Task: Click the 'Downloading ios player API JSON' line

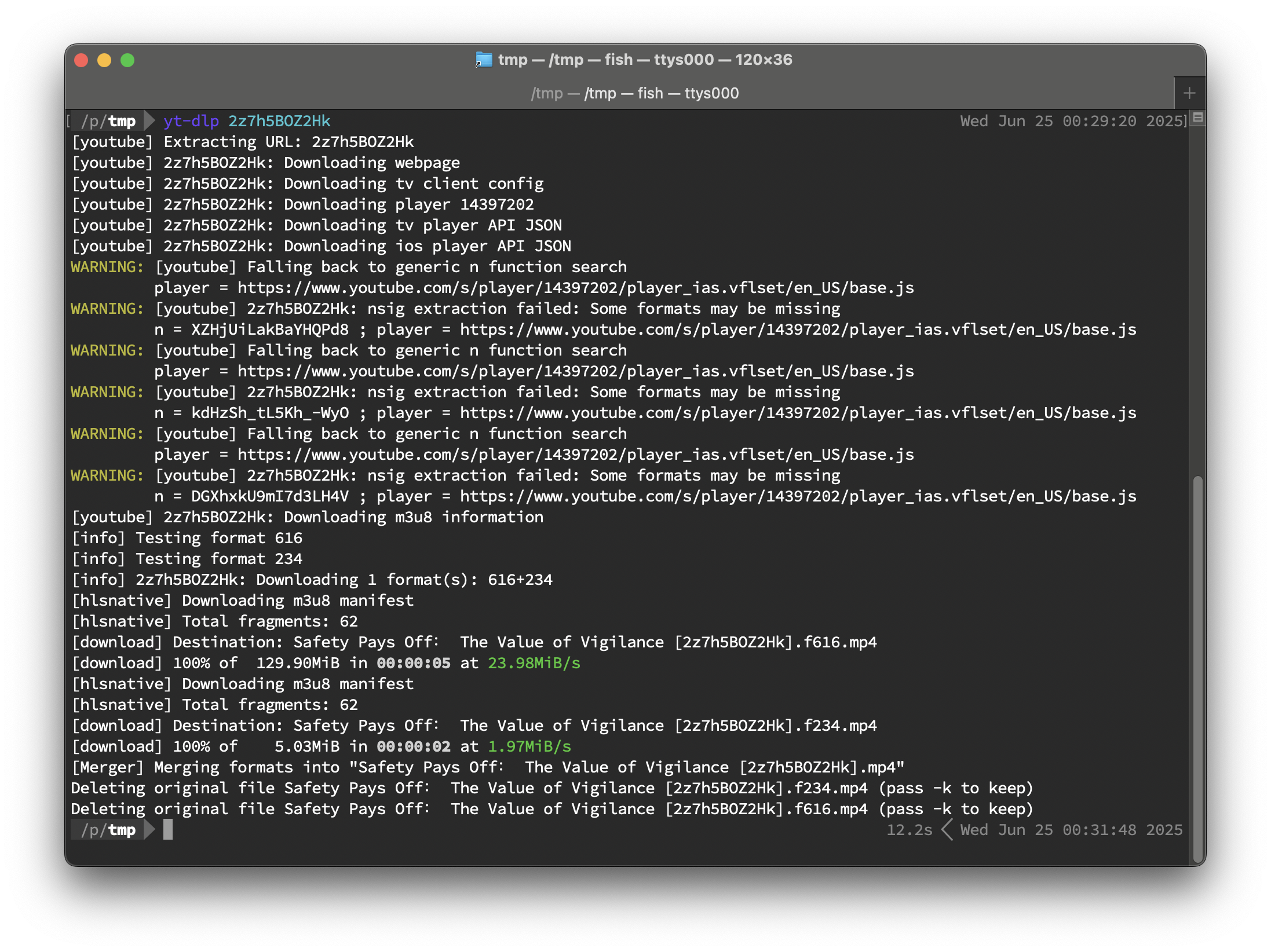Action: 322,246
